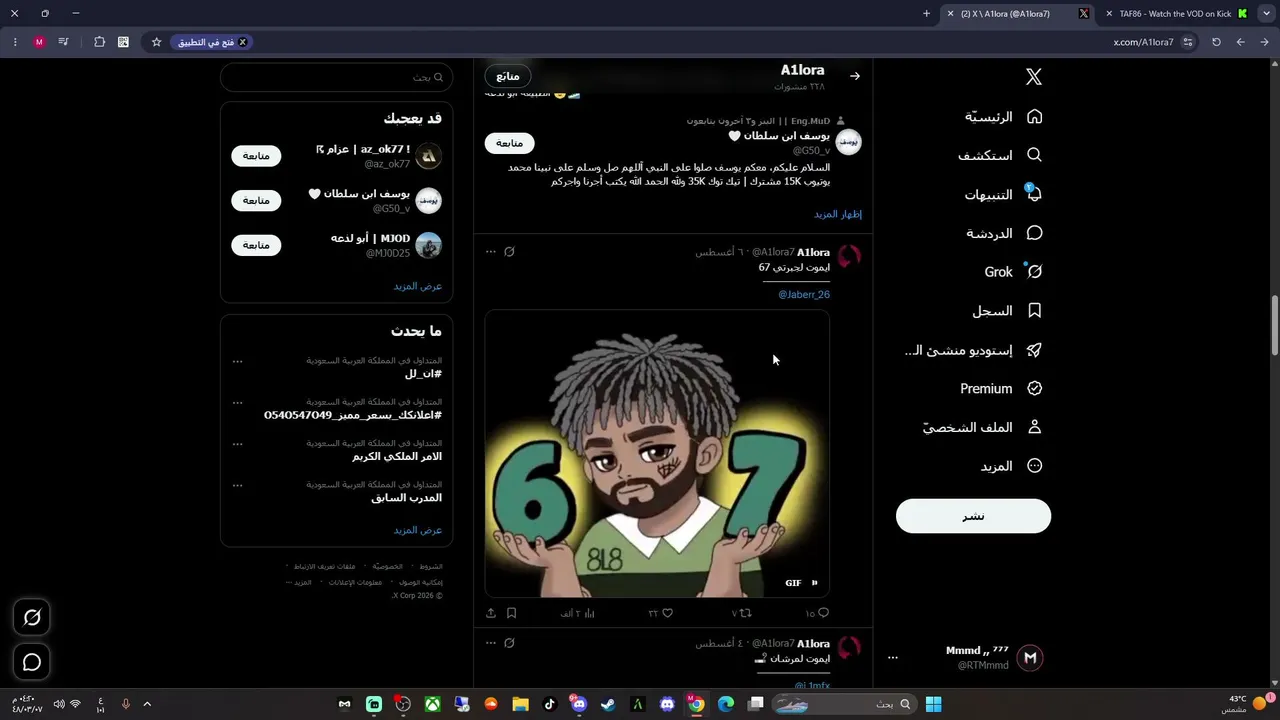1280x720 pixels.
Task: Open the X logo home link
Action: pos(1034,77)
